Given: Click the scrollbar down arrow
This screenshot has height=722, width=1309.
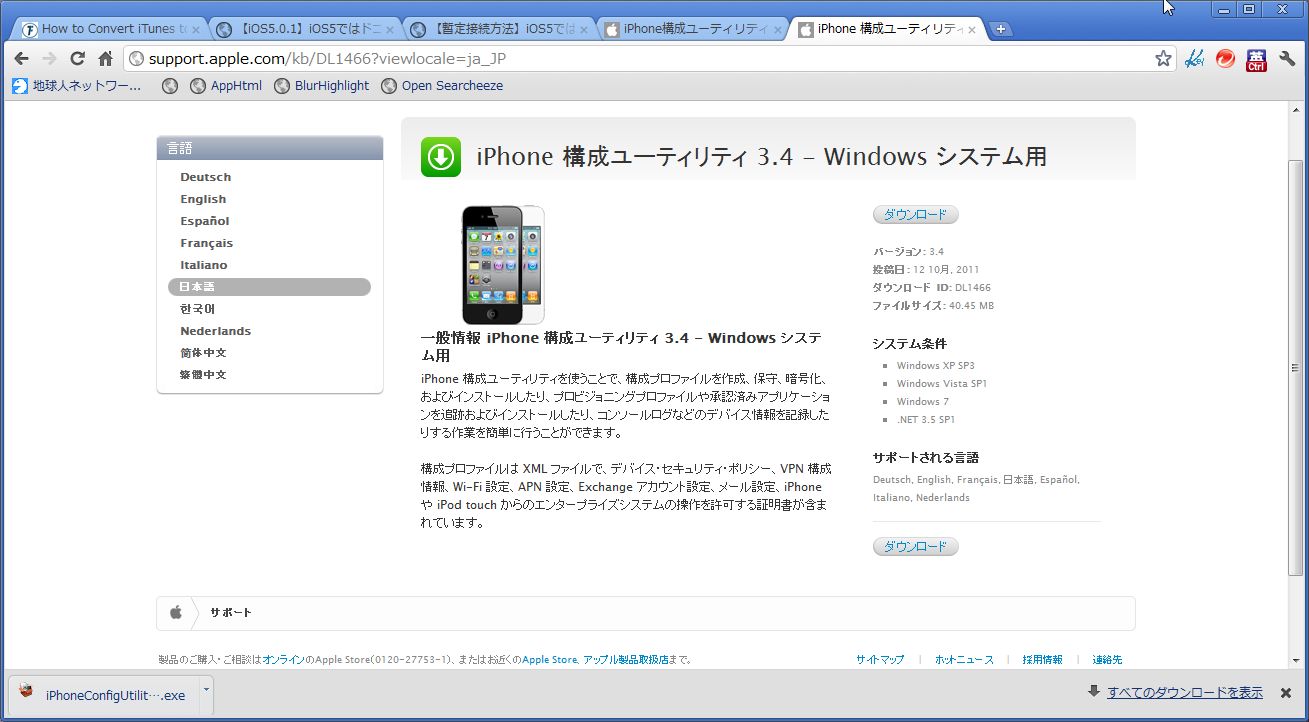Looking at the screenshot, I should [x=1296, y=660].
